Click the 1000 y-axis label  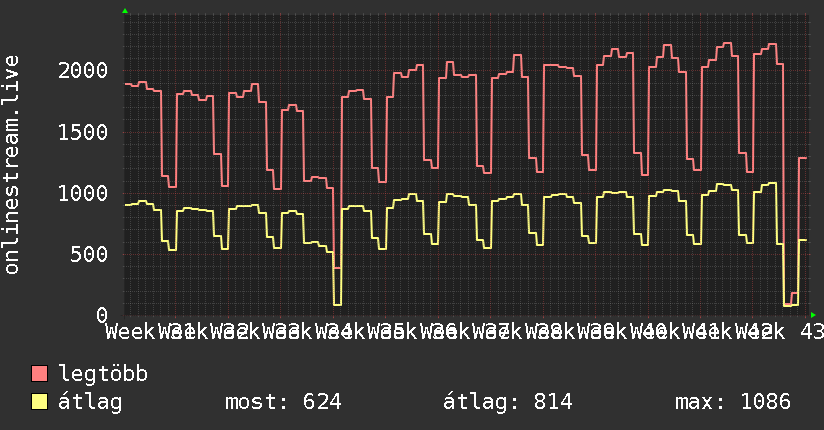[83, 193]
